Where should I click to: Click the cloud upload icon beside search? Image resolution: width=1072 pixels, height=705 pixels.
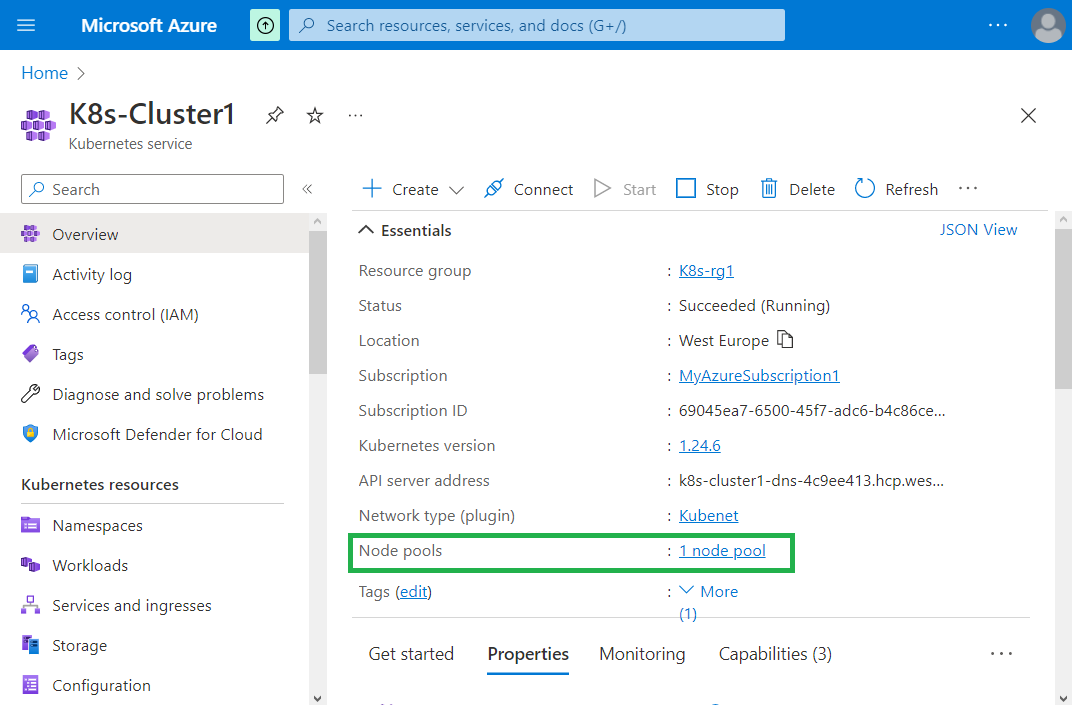pos(265,25)
